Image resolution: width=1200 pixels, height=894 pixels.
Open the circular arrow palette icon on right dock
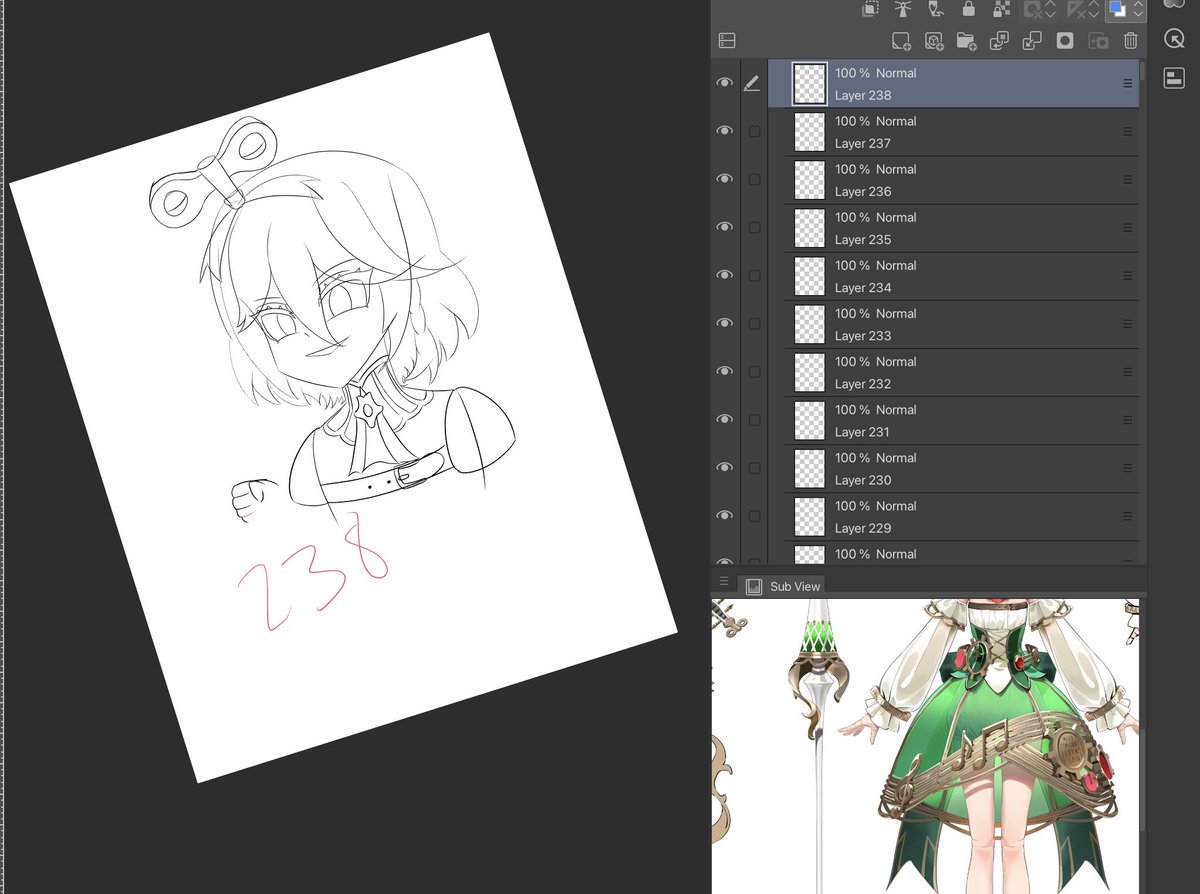[1174, 39]
